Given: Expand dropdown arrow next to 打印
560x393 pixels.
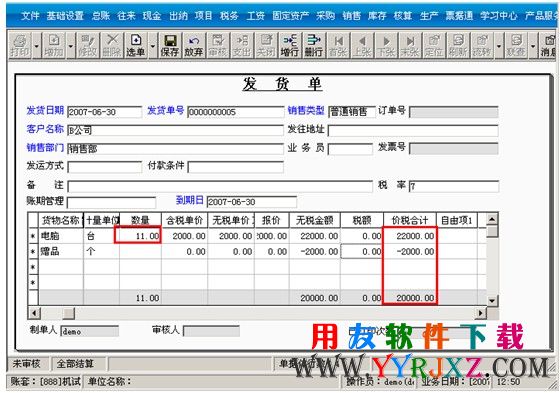Looking at the screenshot, I should (x=36, y=46).
